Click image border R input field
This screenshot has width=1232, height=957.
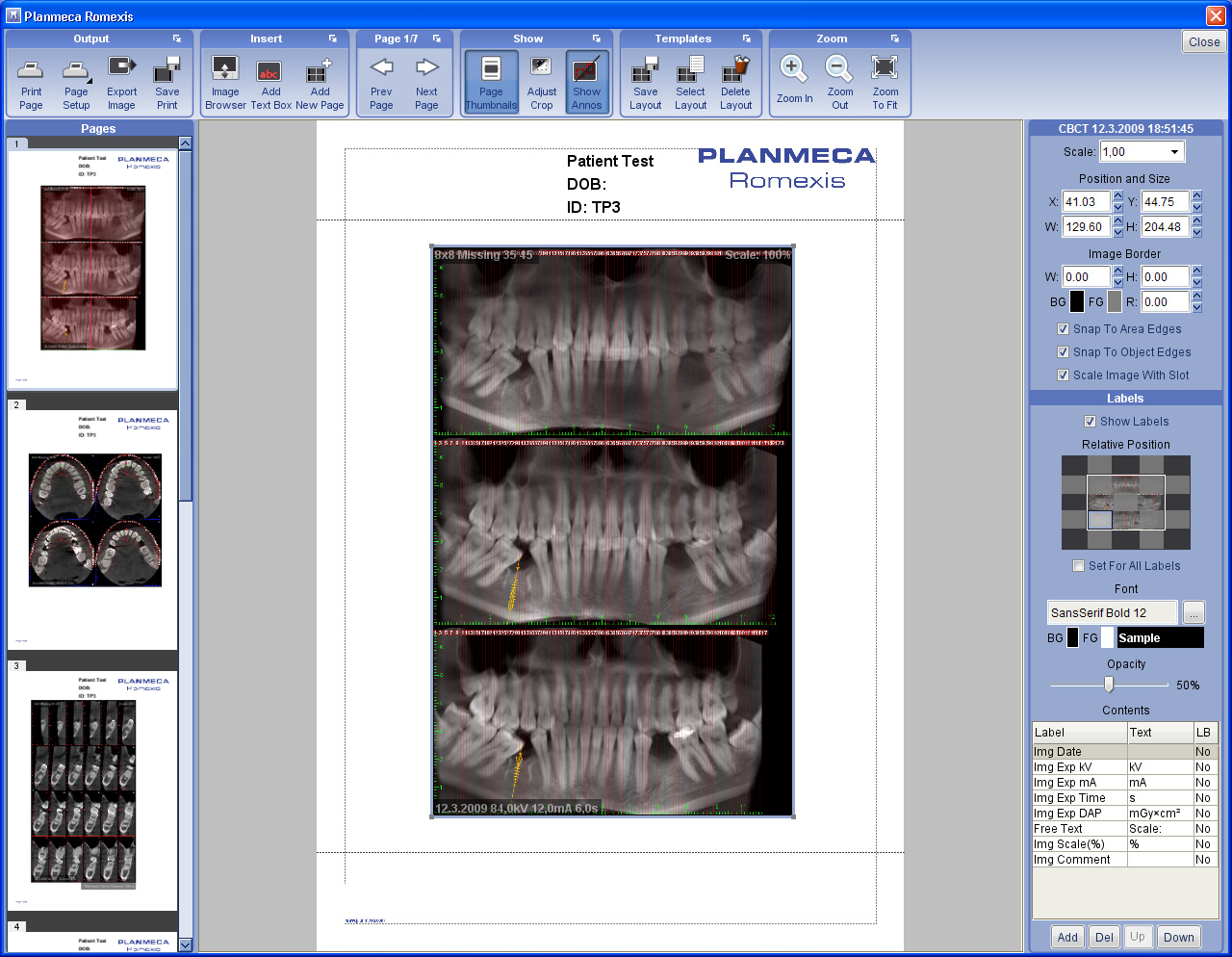coord(1165,302)
